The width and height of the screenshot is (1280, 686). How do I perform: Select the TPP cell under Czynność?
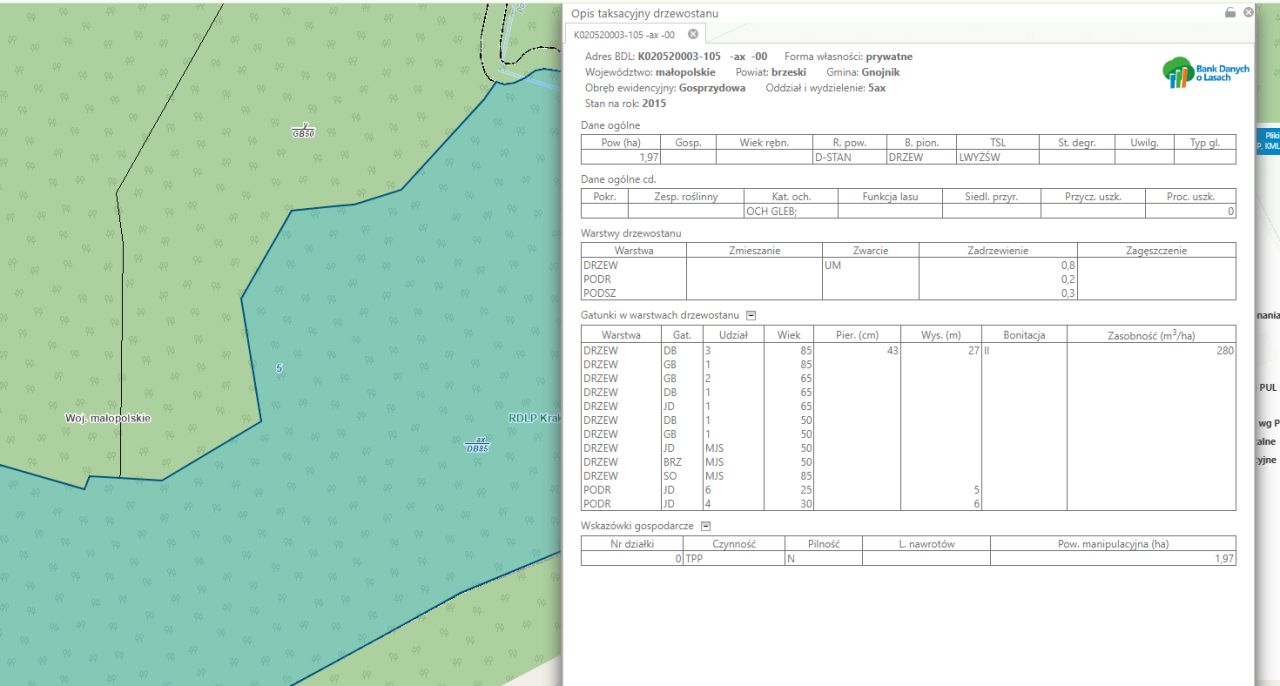694,559
